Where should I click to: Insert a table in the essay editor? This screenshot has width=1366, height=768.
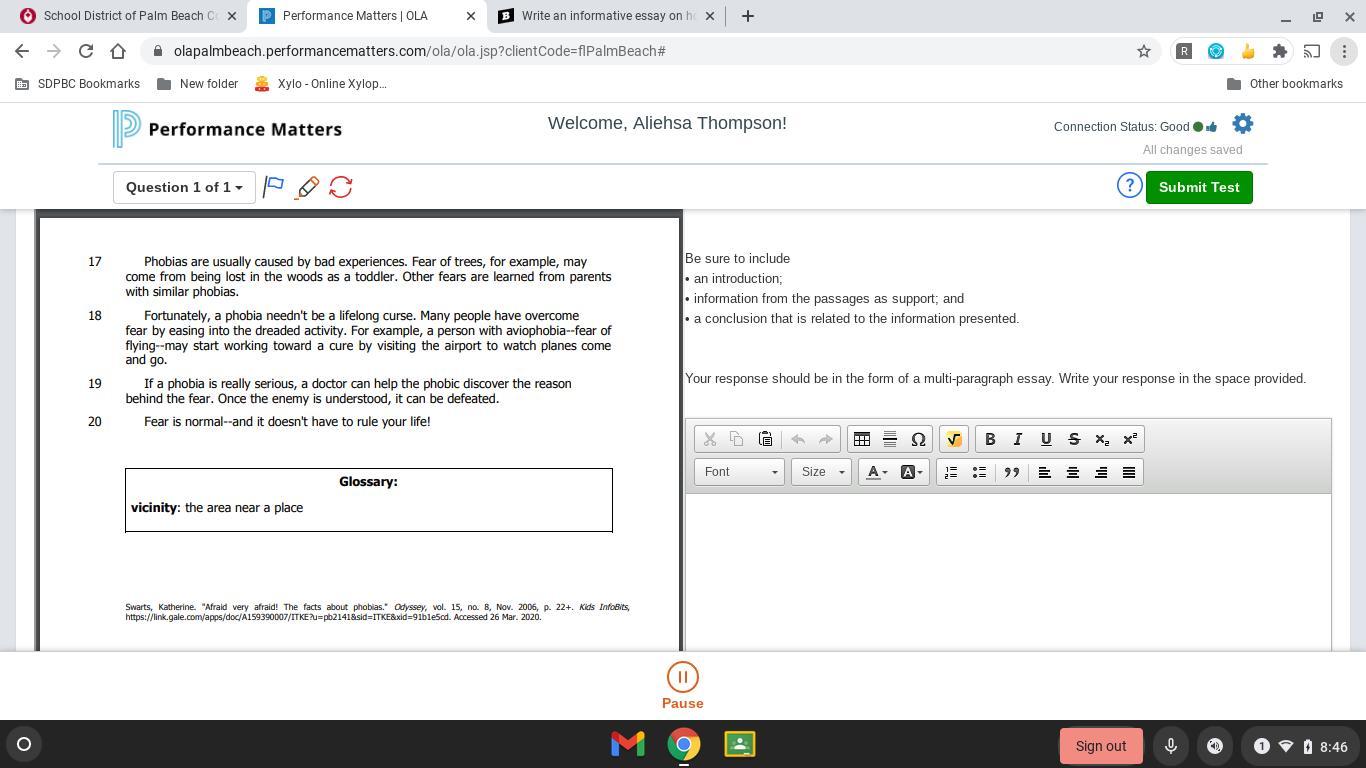[862, 439]
